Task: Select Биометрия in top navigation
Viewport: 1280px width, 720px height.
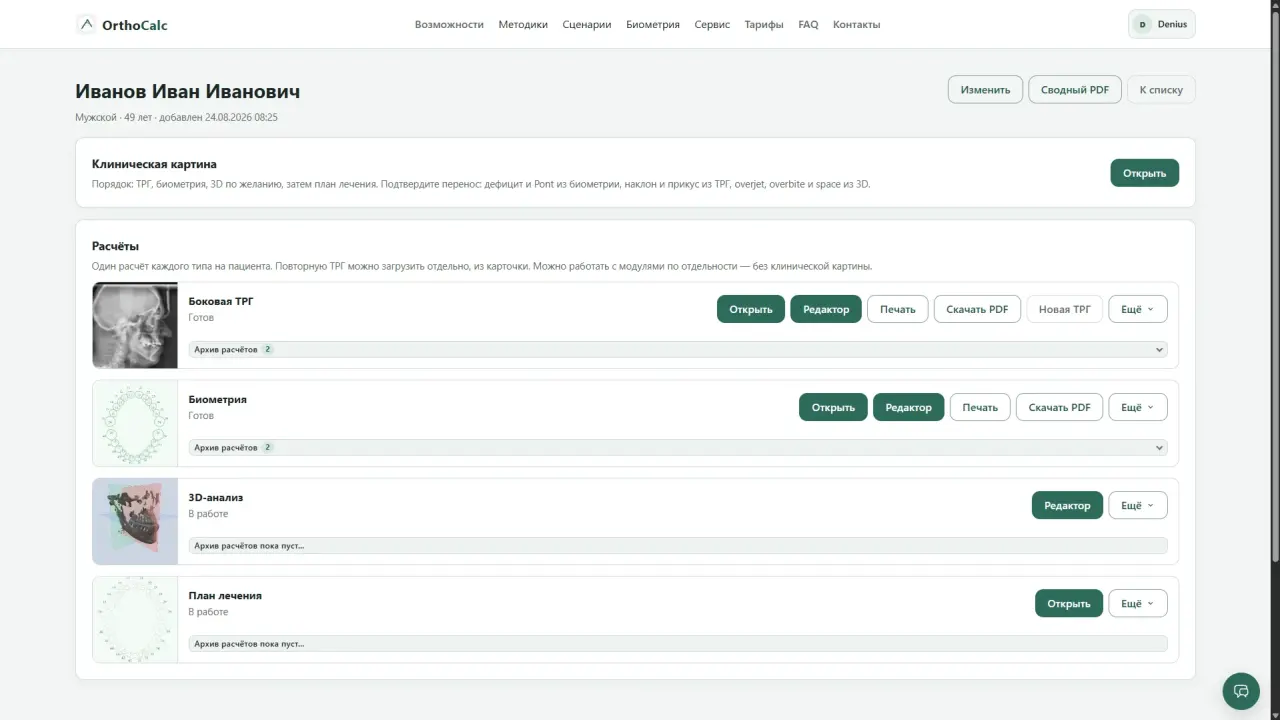Action: pos(653,24)
